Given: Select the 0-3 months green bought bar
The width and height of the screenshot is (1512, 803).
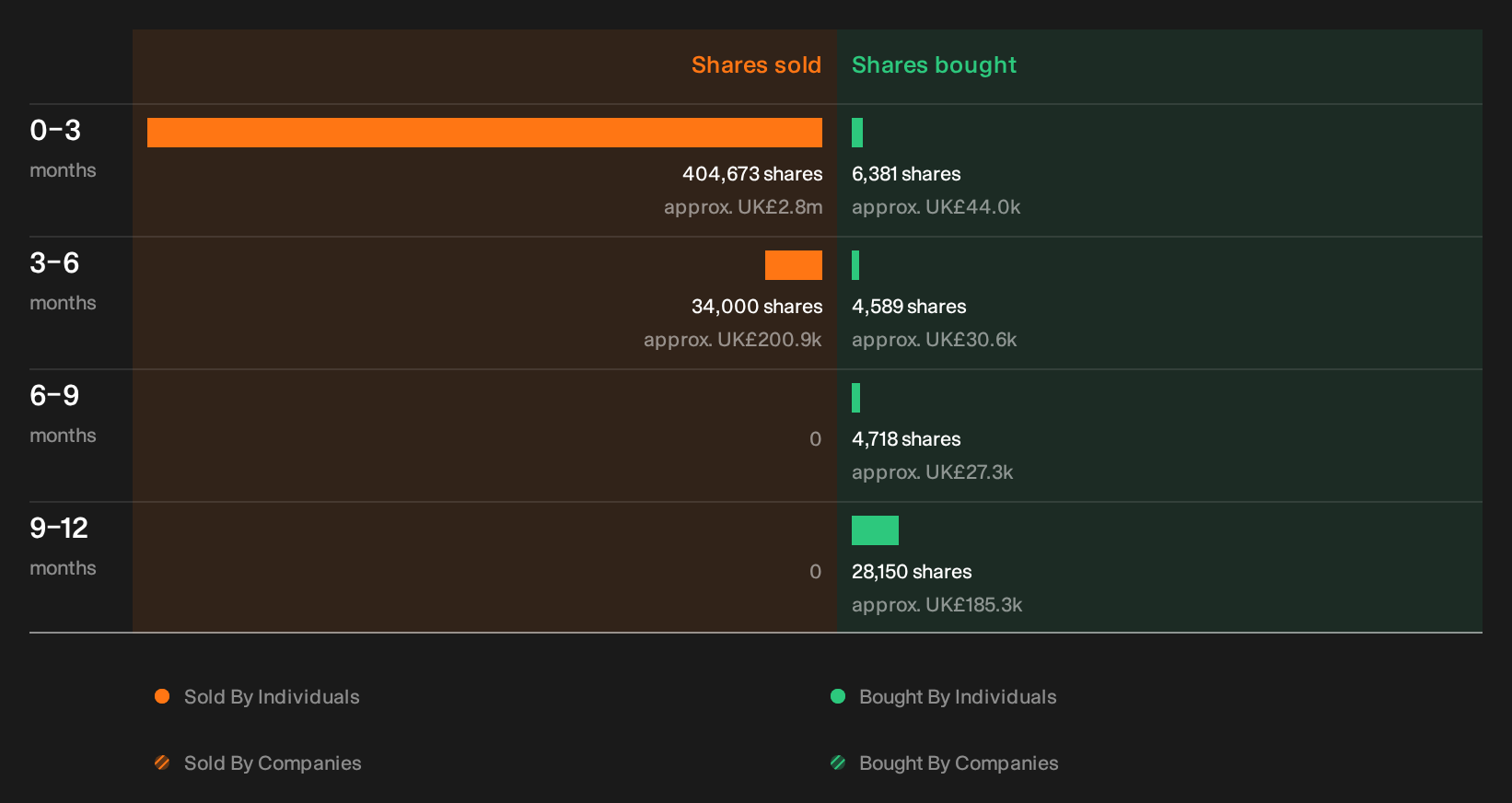Looking at the screenshot, I should 857,133.
